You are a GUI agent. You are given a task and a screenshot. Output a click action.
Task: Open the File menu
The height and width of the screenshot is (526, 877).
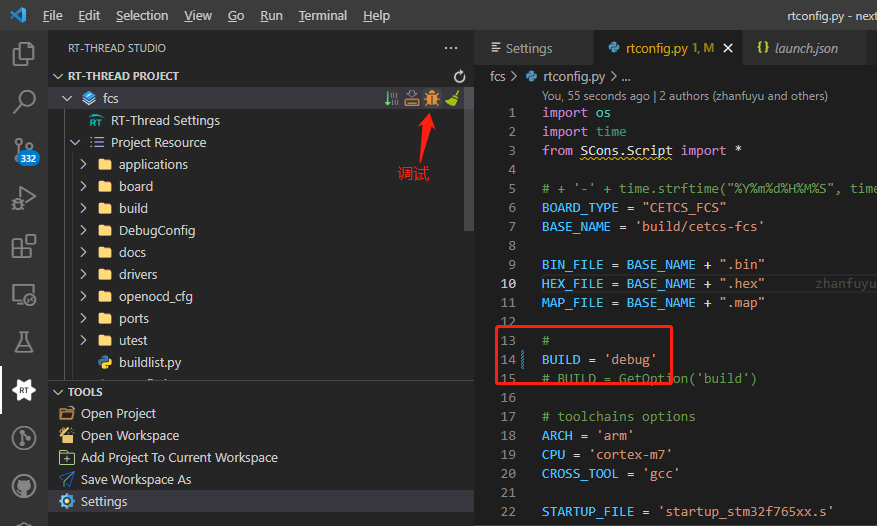53,16
